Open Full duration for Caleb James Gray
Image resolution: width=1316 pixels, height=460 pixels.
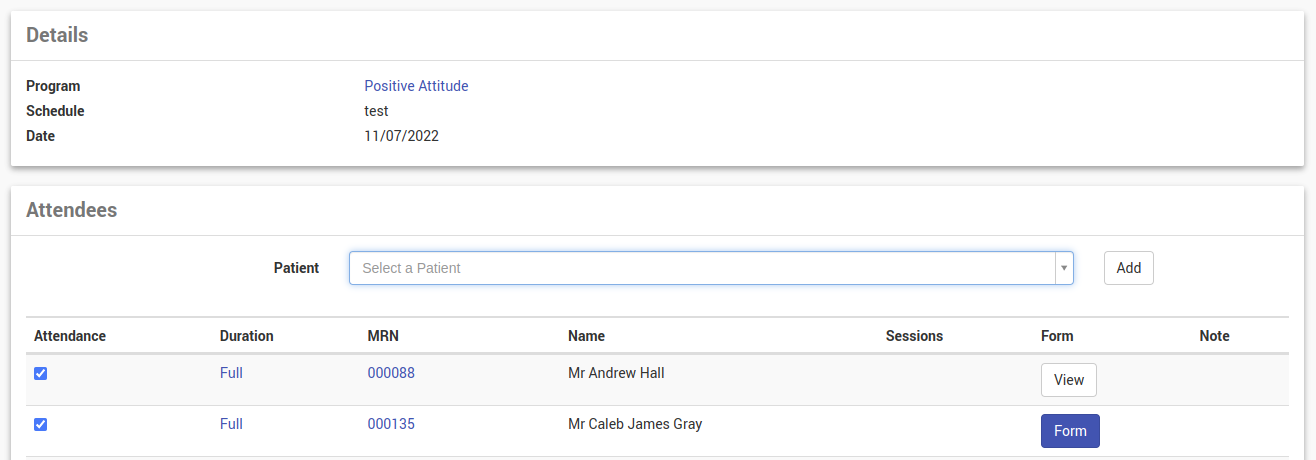pos(231,424)
